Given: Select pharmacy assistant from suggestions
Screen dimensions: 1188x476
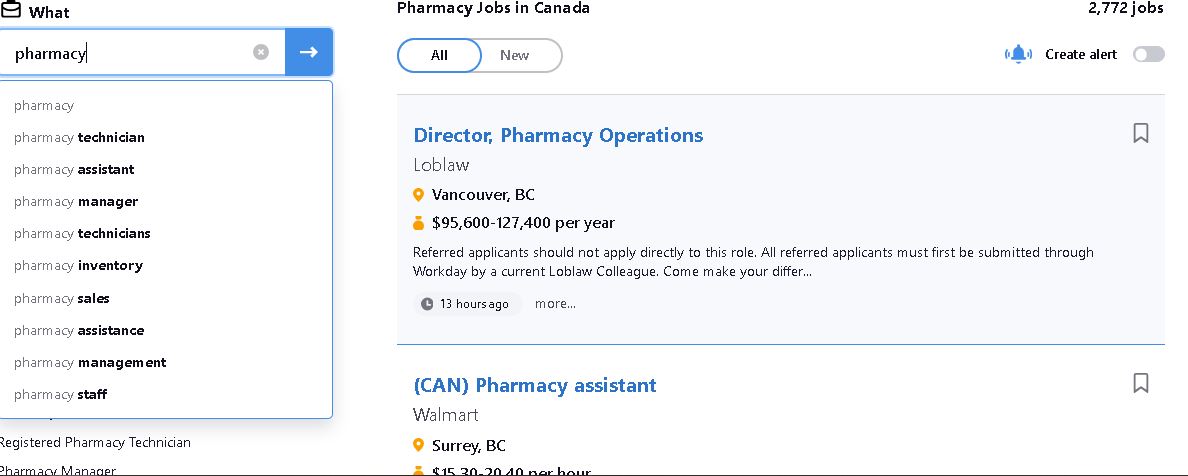Looking at the screenshot, I should pos(166,169).
